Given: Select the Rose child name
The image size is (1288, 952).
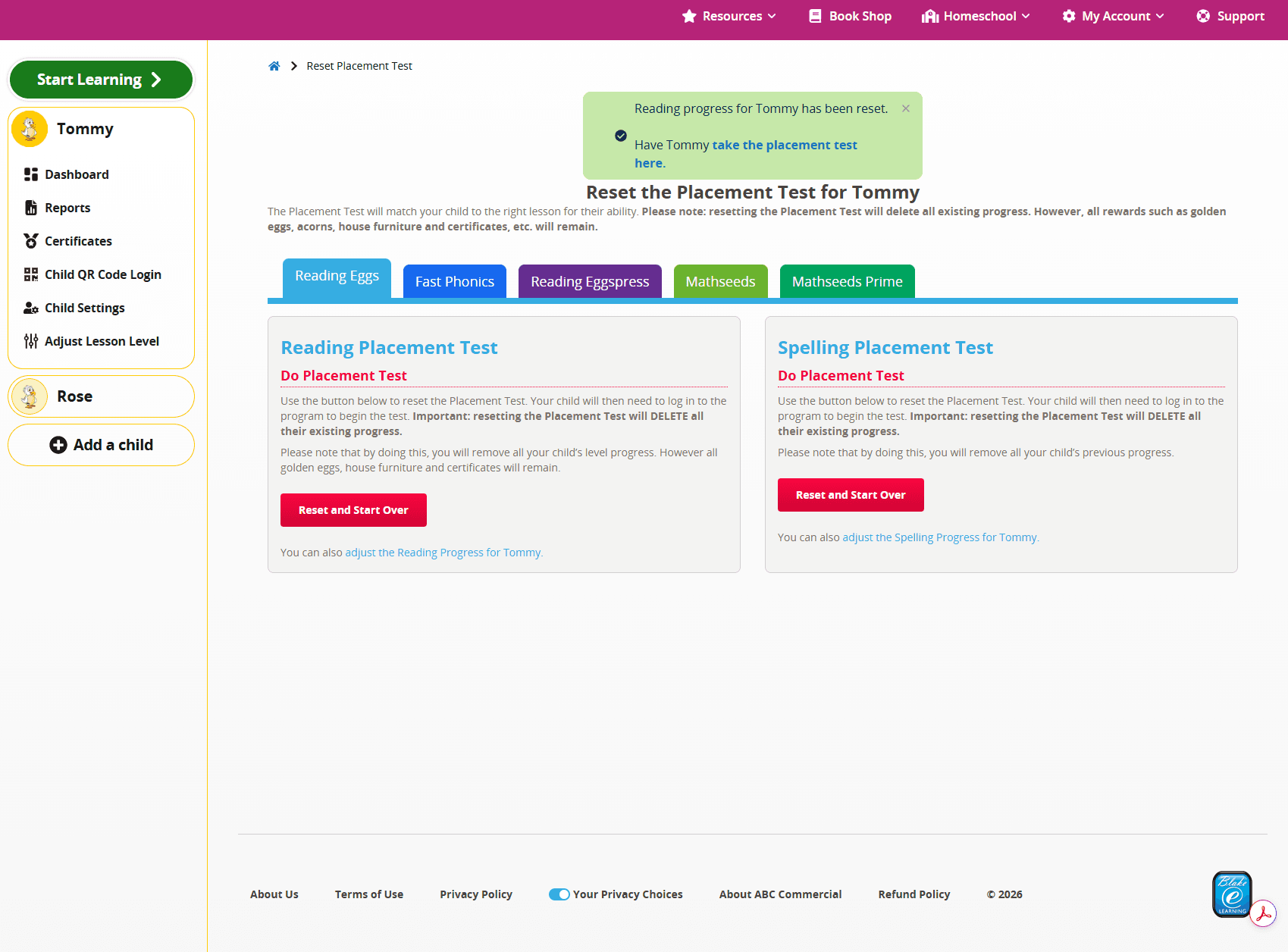Looking at the screenshot, I should (x=75, y=396).
